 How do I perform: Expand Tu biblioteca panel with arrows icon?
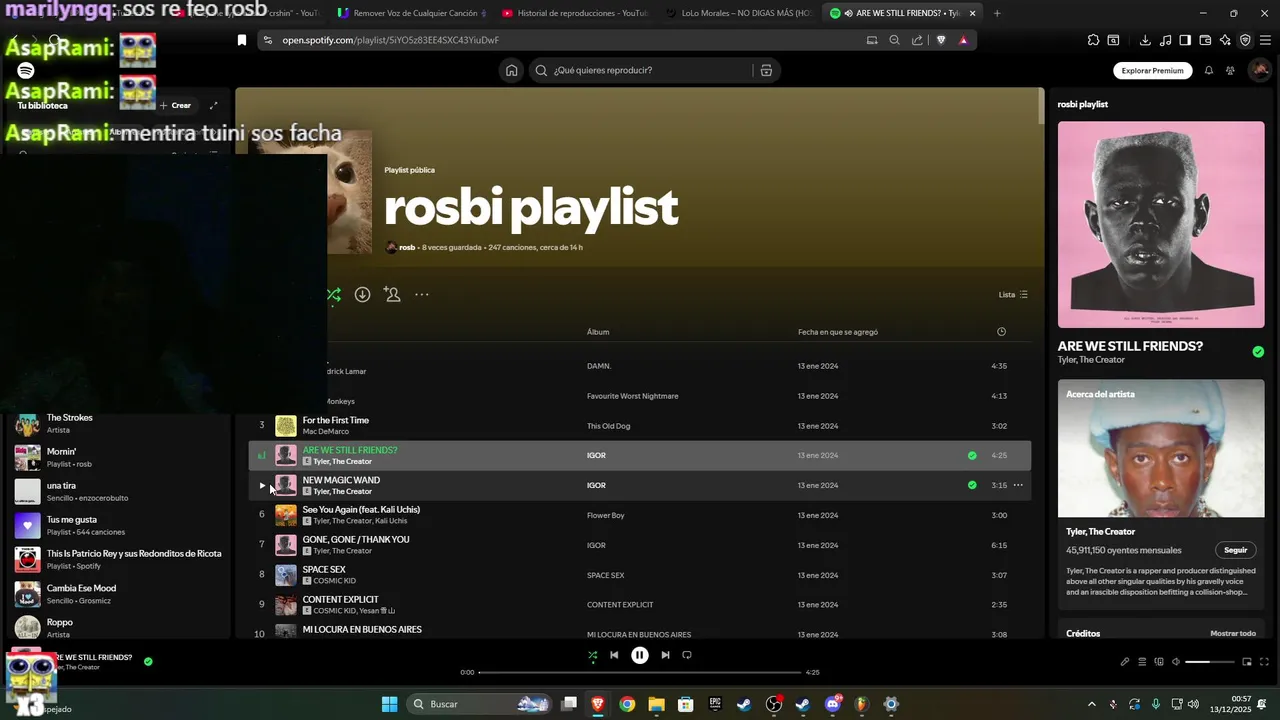click(213, 105)
